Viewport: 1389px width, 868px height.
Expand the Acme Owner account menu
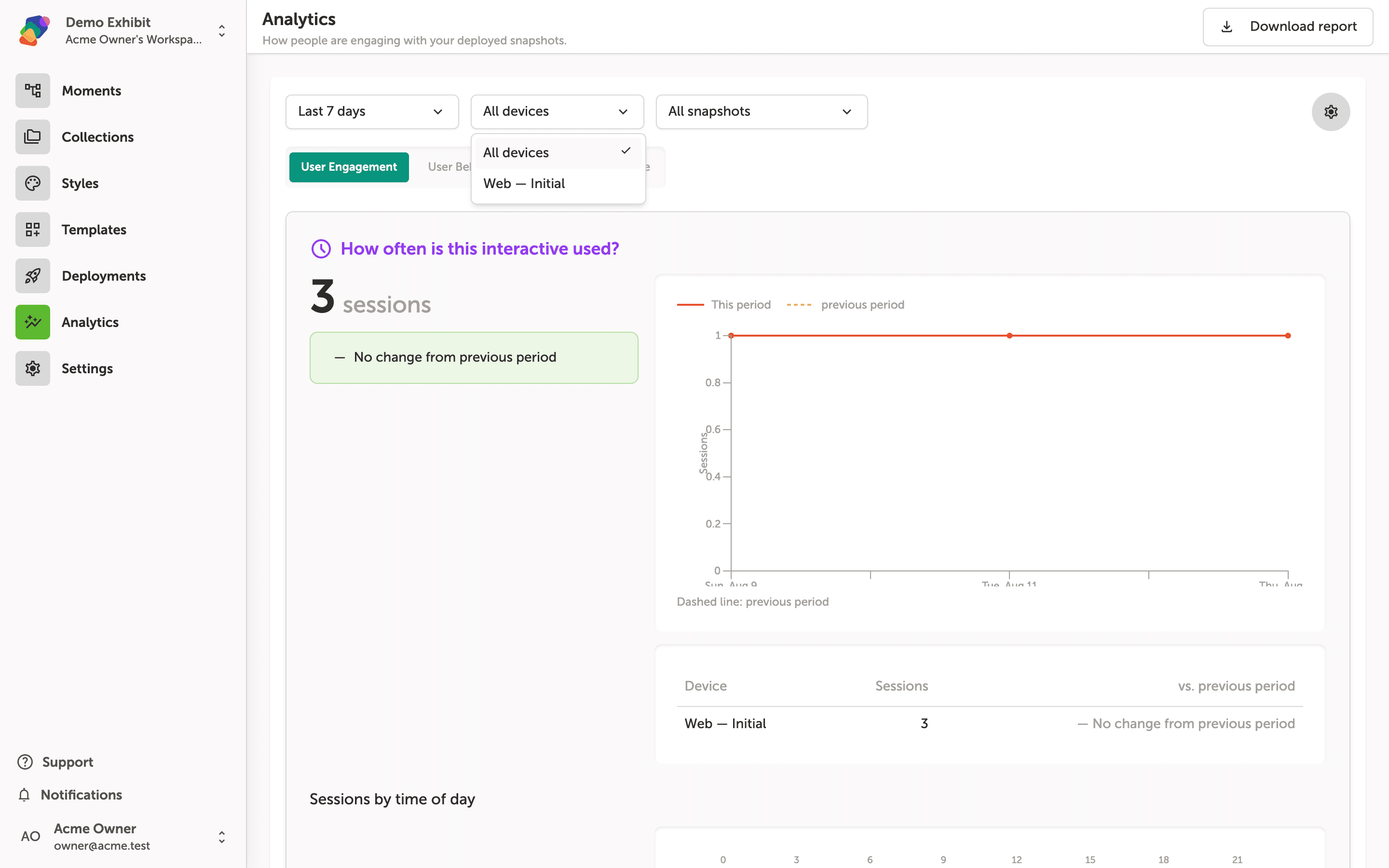click(221, 837)
